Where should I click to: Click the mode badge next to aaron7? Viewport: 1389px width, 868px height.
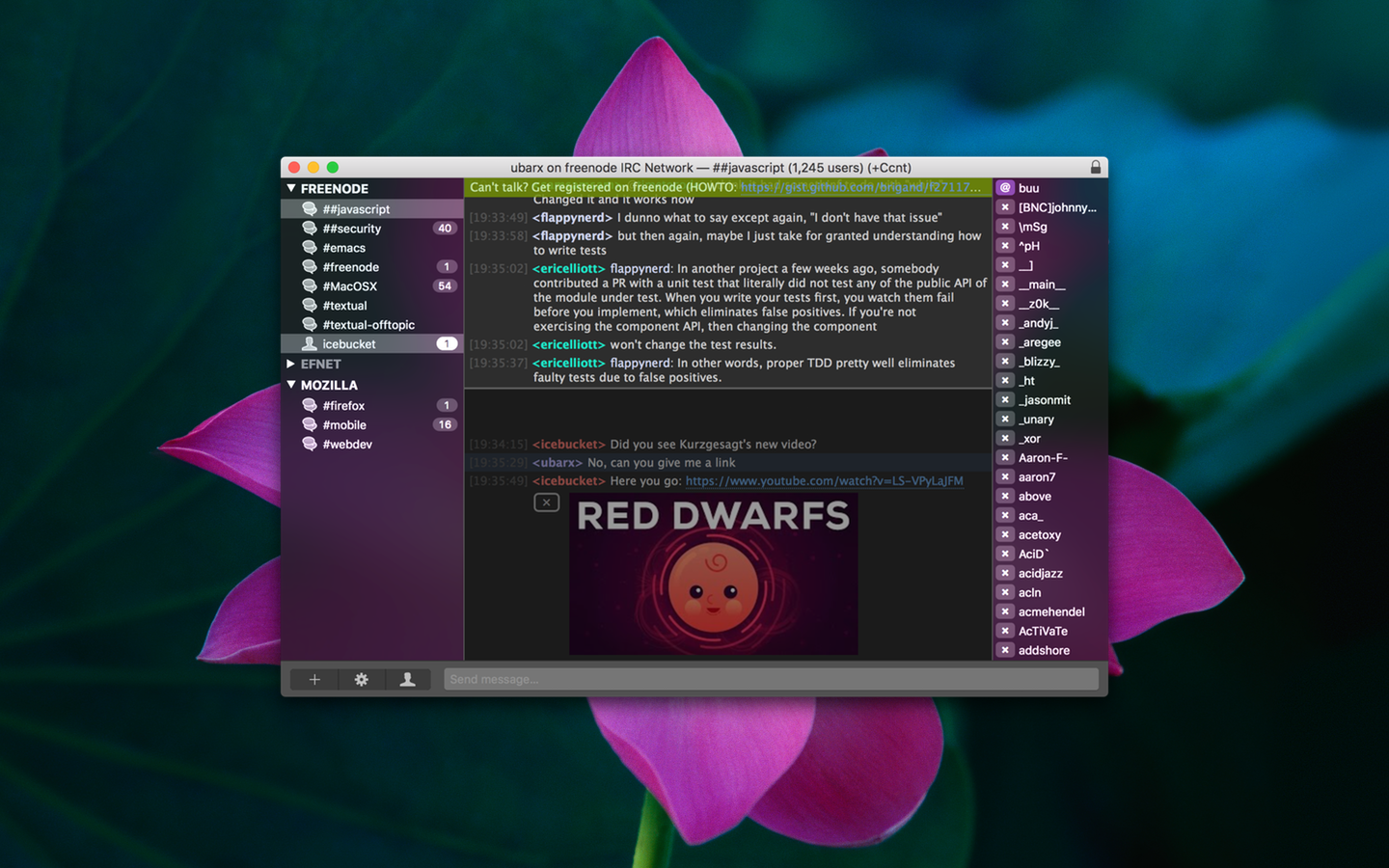[1005, 476]
